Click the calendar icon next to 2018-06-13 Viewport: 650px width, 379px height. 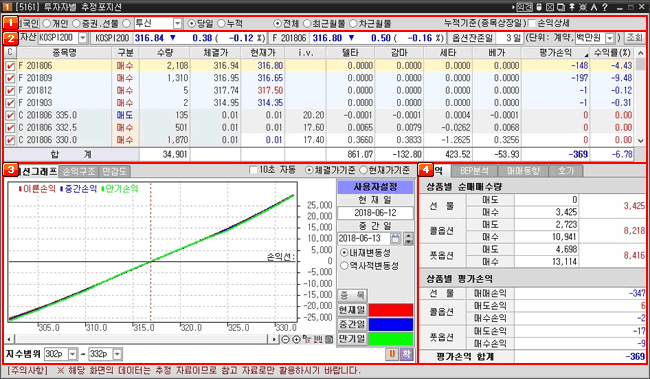[x=395, y=238]
